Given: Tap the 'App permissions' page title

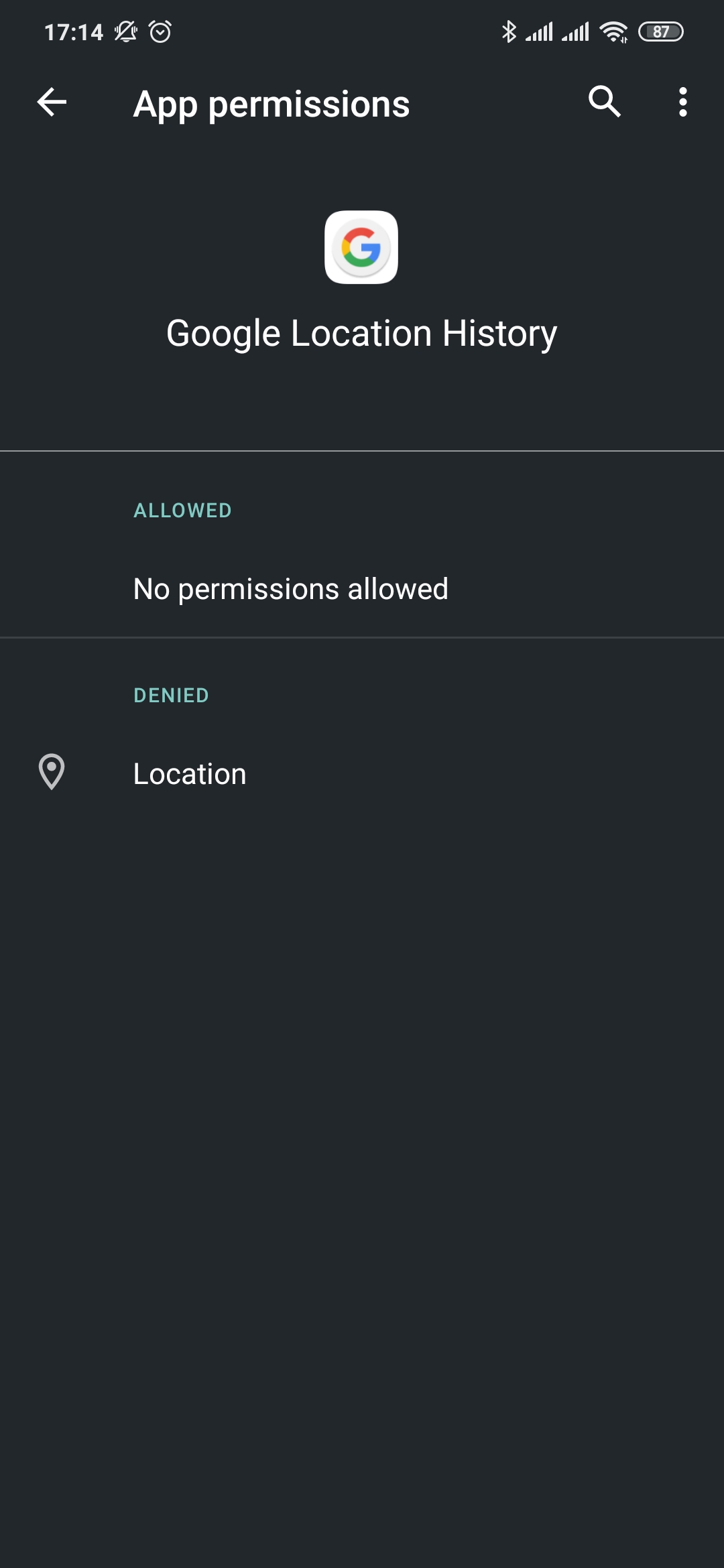Looking at the screenshot, I should click(271, 105).
